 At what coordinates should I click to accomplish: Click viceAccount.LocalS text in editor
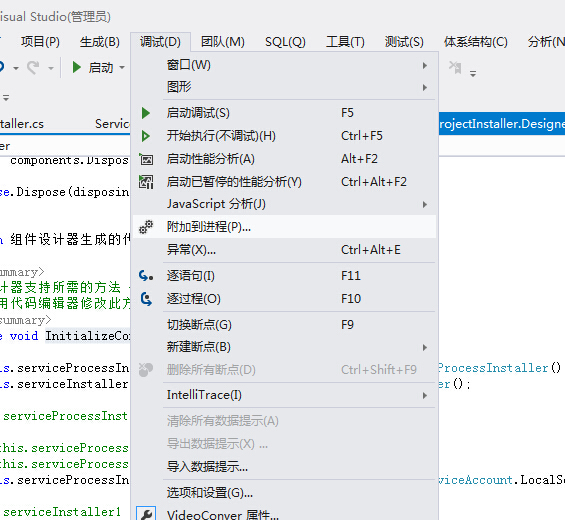(501, 480)
